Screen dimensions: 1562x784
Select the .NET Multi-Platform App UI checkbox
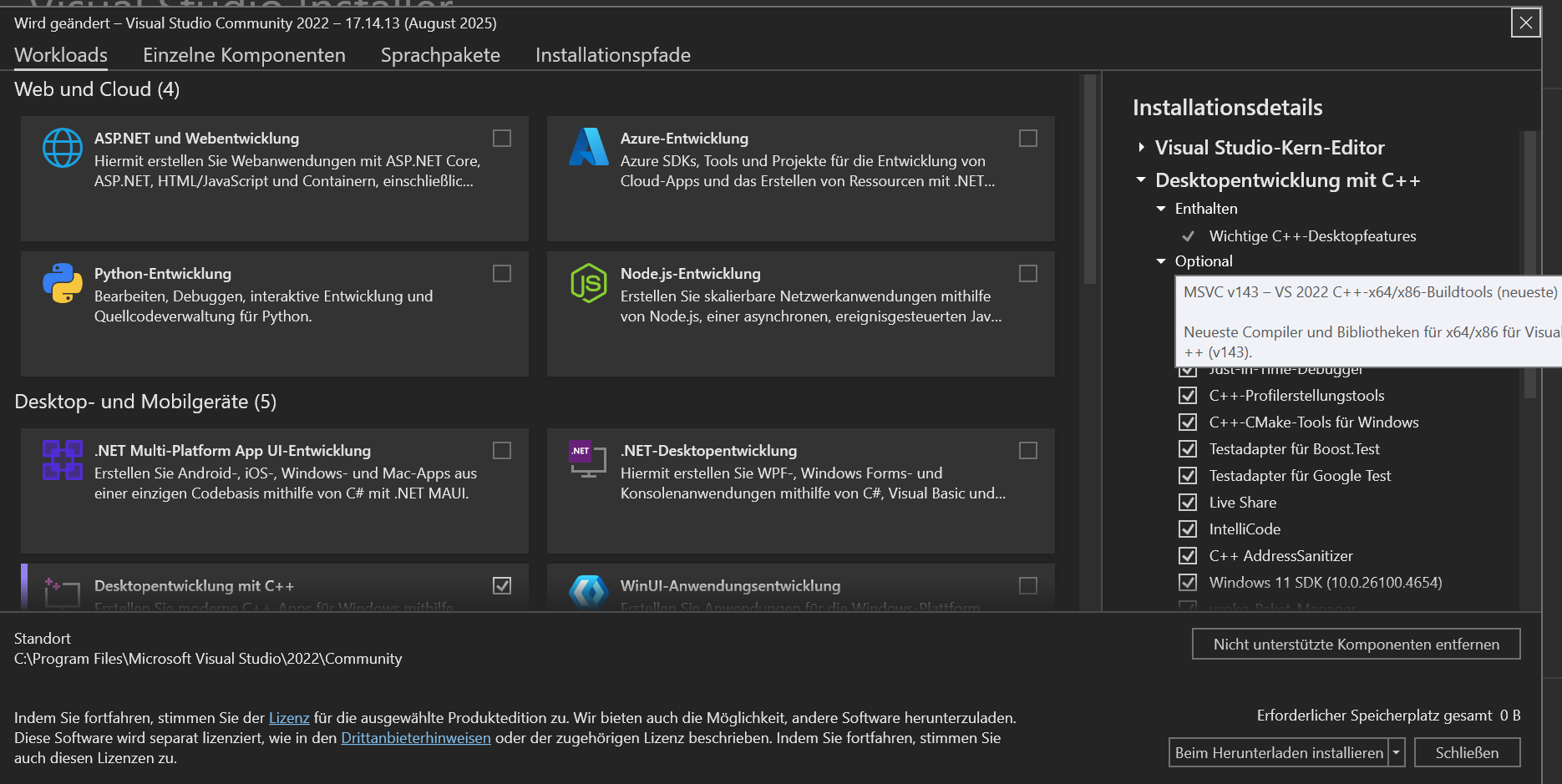[502, 451]
